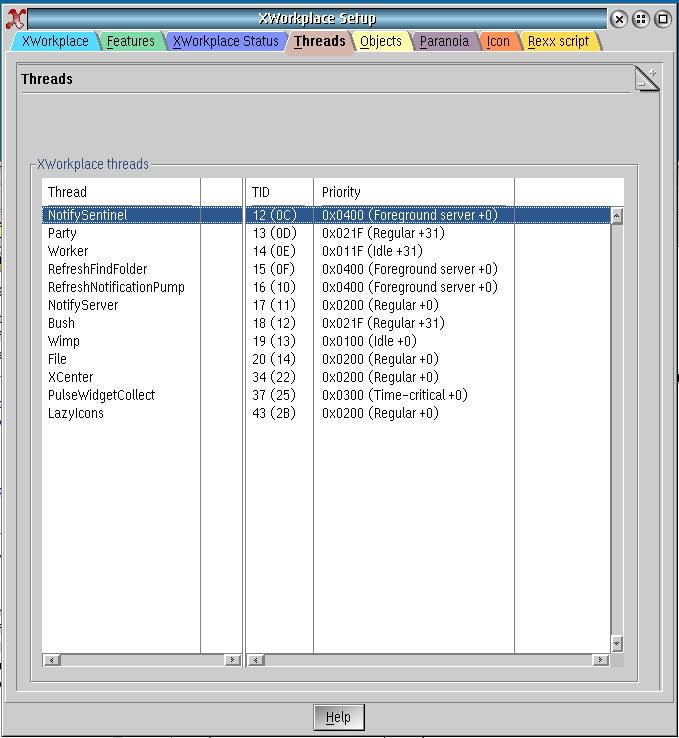
Task: Click TID value 43 (2B)
Action: pyautogui.click(x=274, y=413)
